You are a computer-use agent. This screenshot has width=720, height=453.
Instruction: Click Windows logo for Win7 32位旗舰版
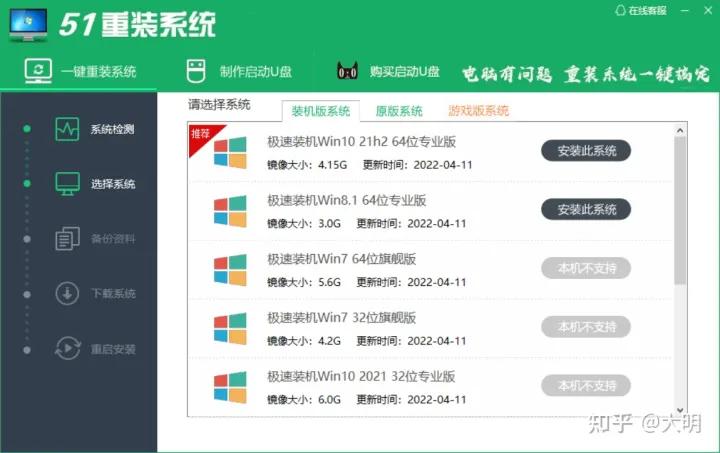[x=230, y=329]
